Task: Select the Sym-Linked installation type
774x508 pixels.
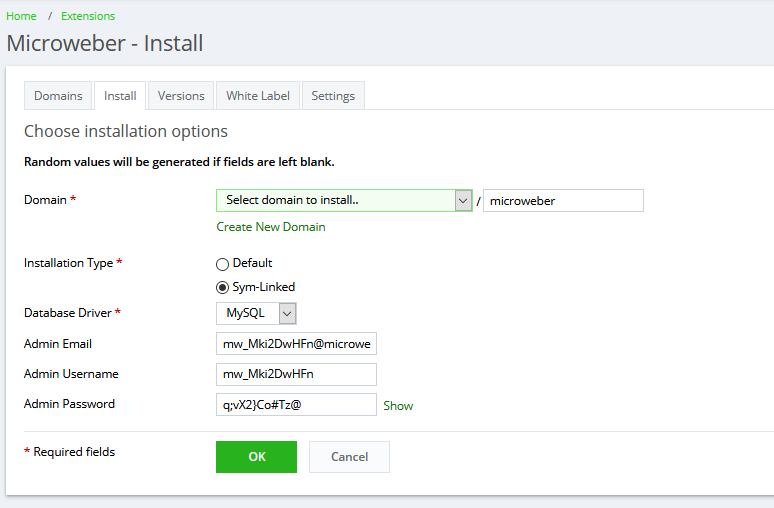Action: coord(223,287)
